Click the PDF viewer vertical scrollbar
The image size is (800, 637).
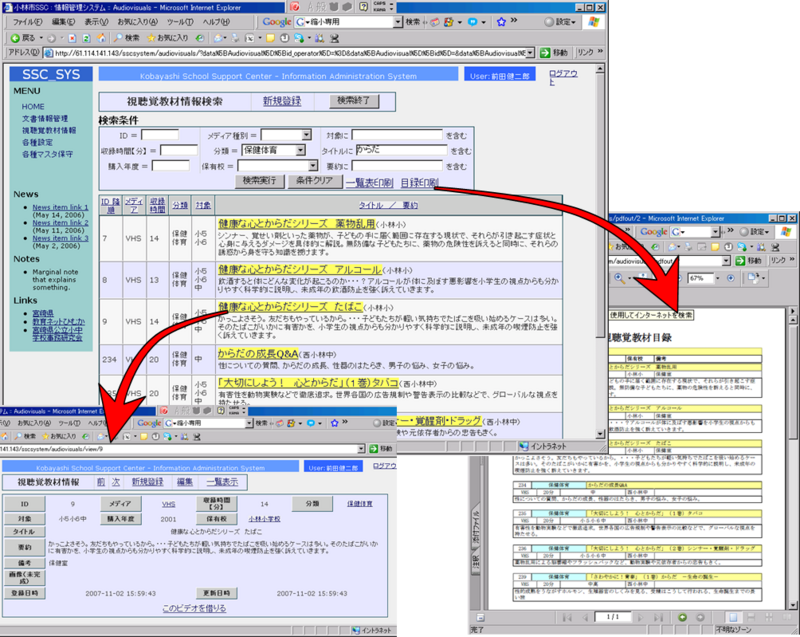[793, 450]
